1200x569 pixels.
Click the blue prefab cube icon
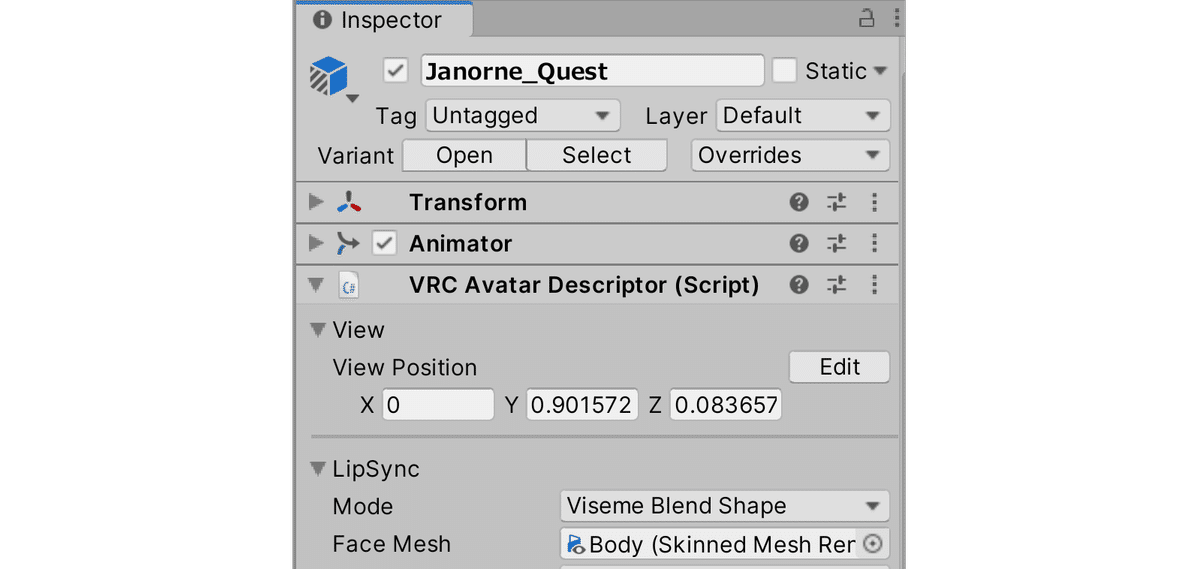[329, 76]
